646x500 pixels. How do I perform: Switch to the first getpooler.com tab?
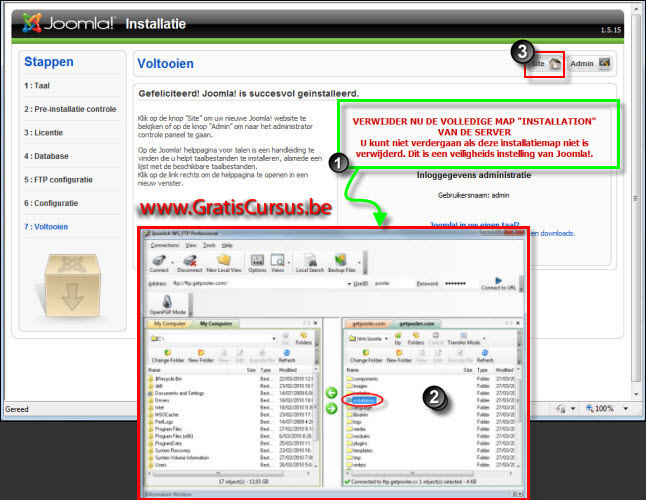pyautogui.click(x=369, y=324)
